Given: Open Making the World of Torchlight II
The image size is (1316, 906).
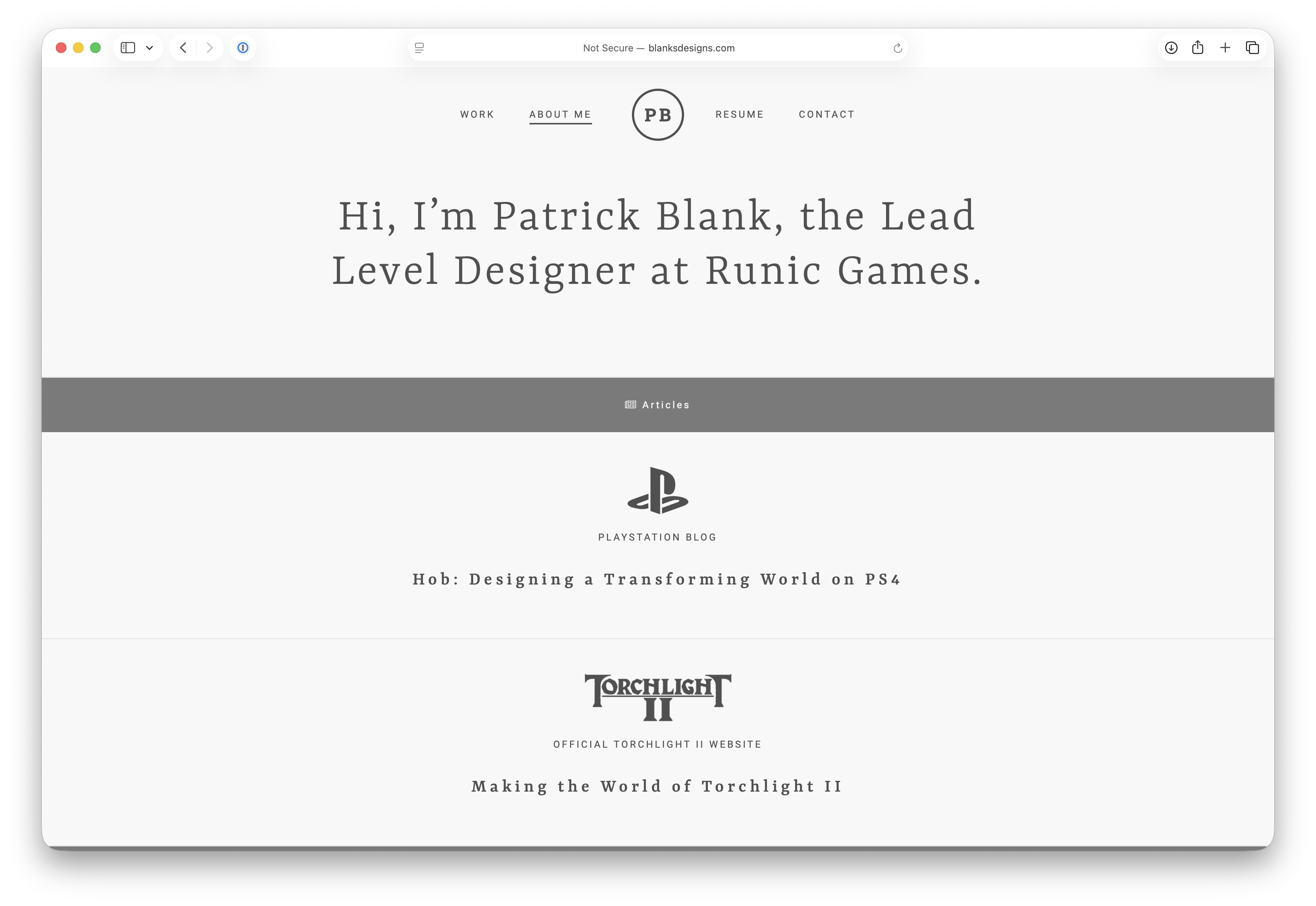Looking at the screenshot, I should (x=657, y=786).
